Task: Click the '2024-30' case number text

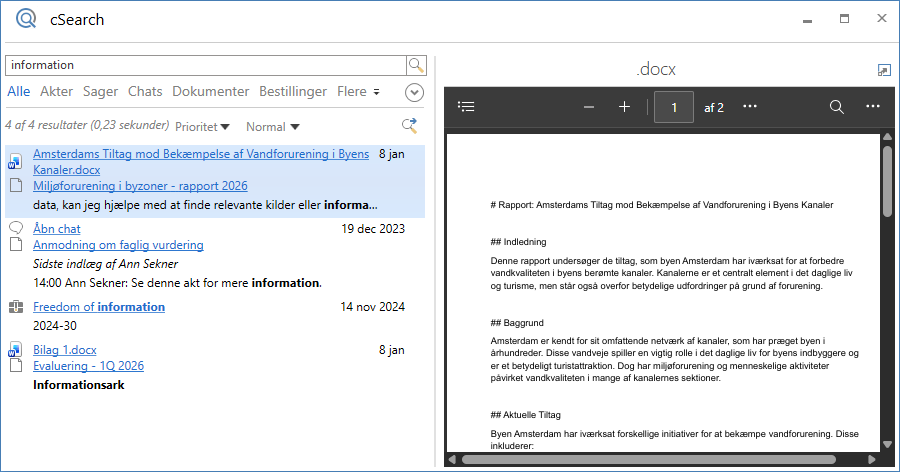Action: 55,326
